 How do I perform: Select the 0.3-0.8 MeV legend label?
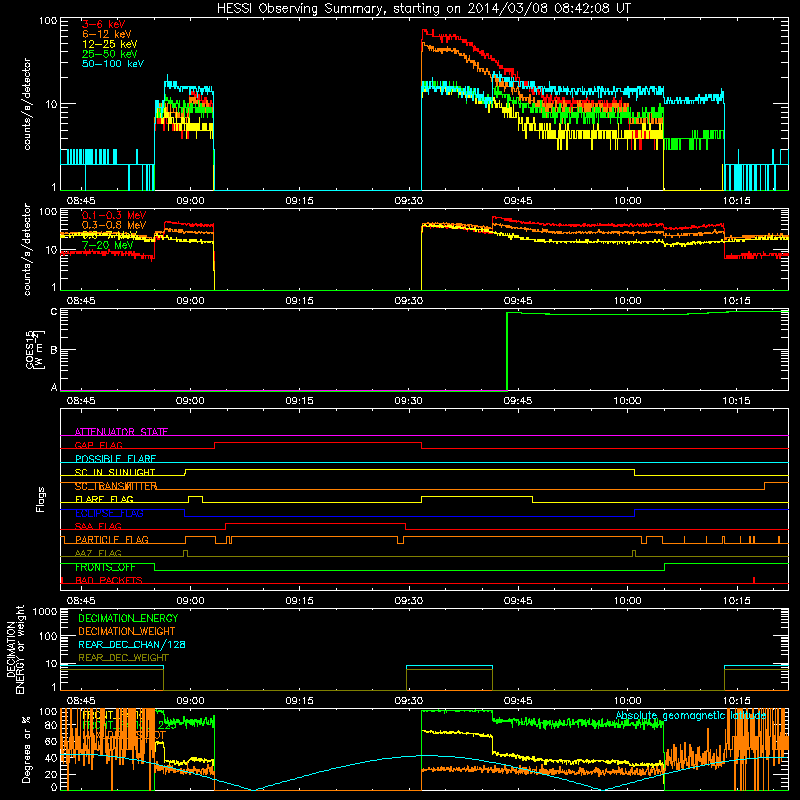(114, 225)
